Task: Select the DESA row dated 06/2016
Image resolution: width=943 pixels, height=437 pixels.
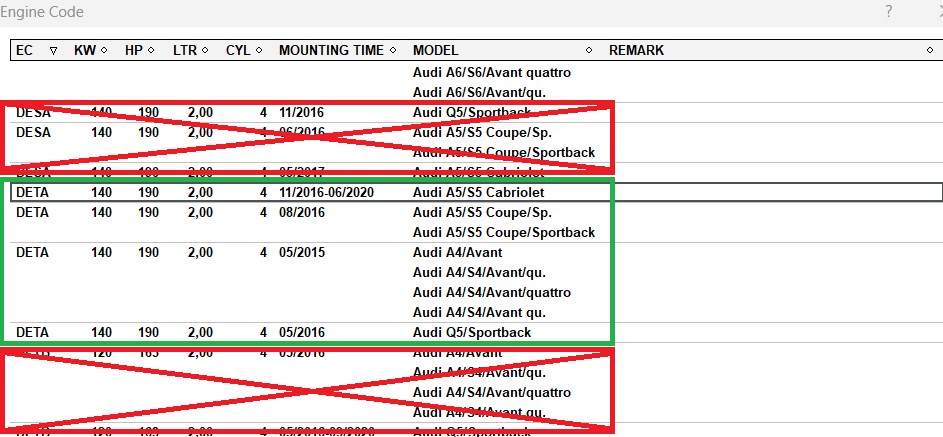Action: [300, 132]
